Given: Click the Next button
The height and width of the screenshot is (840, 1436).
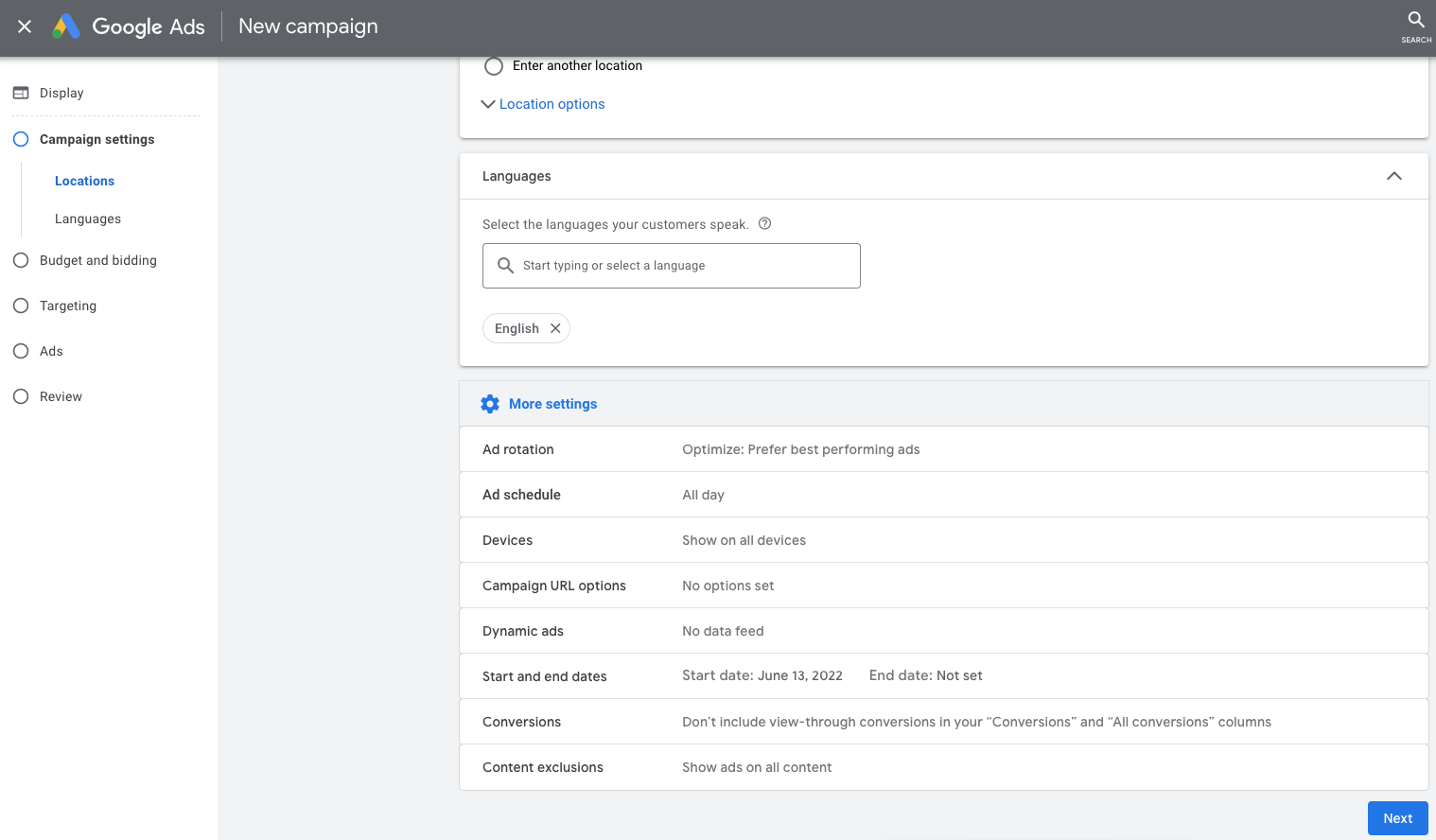Looking at the screenshot, I should pyautogui.click(x=1397, y=818).
